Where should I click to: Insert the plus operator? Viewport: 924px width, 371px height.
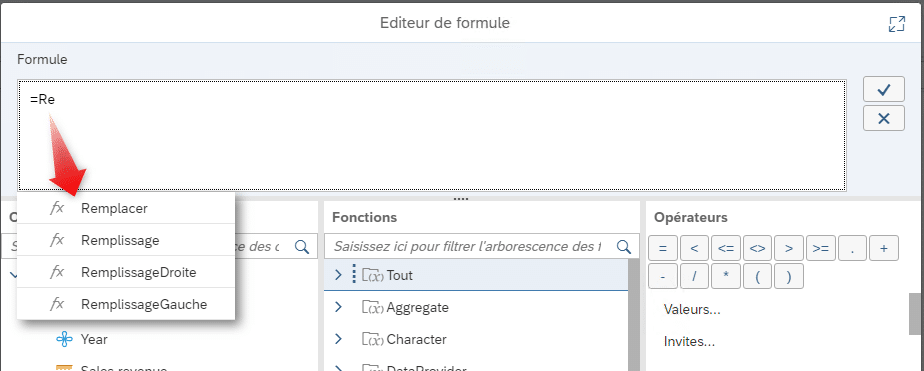tap(883, 249)
